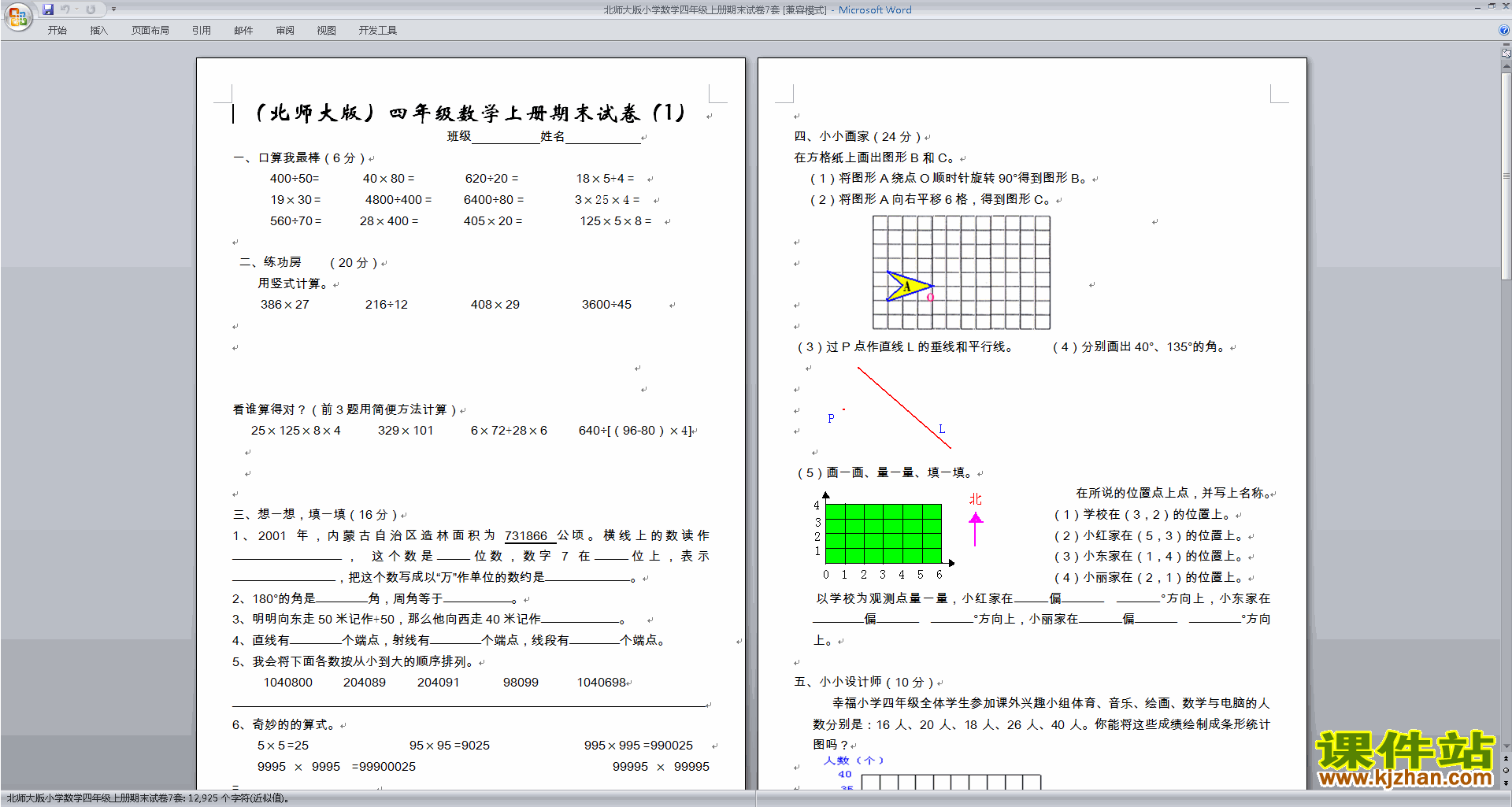Open the 开发工具 ribbon tab
The width and height of the screenshot is (1512, 807).
pyautogui.click(x=378, y=31)
